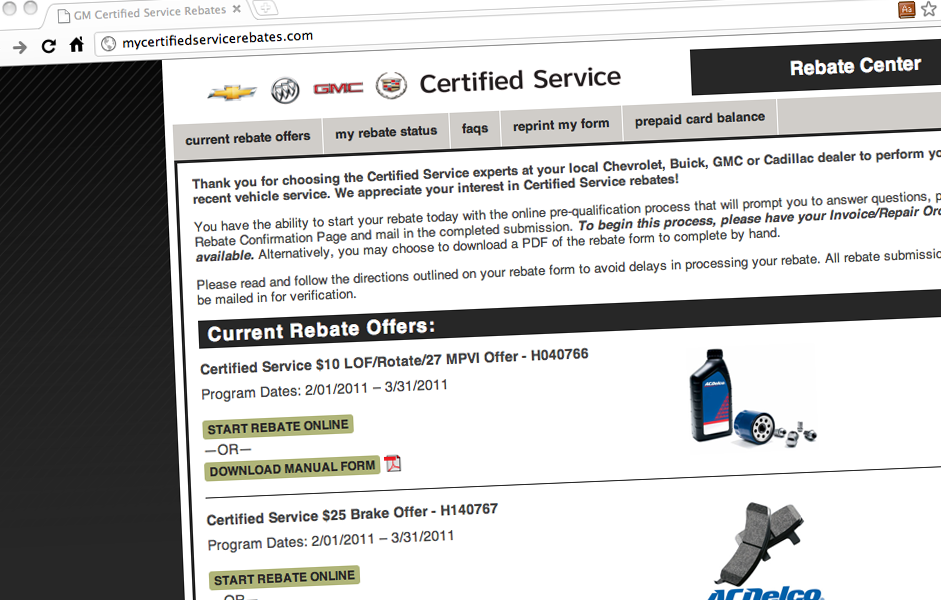
Task: Go to the browser home page icon
Action: pyautogui.click(x=76, y=45)
